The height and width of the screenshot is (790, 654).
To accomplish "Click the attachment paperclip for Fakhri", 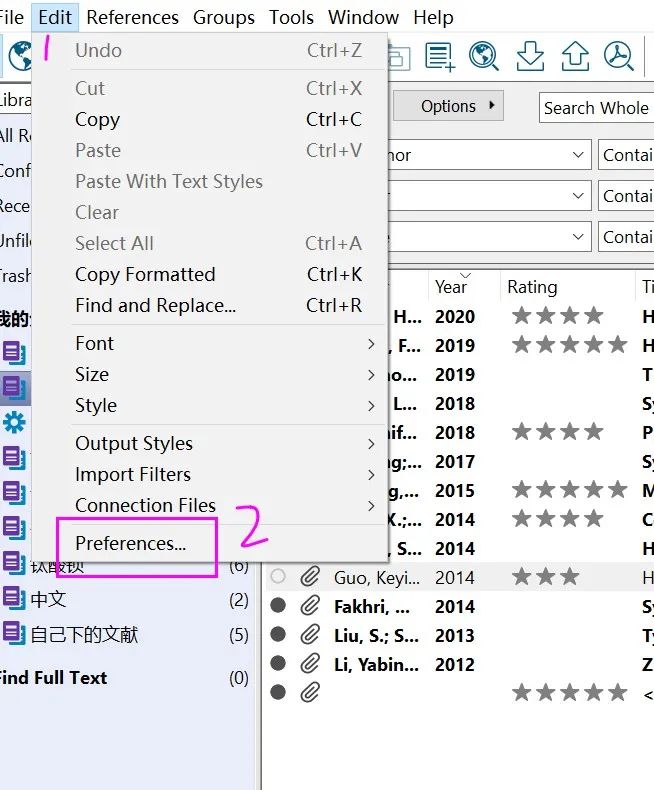I will (x=310, y=606).
